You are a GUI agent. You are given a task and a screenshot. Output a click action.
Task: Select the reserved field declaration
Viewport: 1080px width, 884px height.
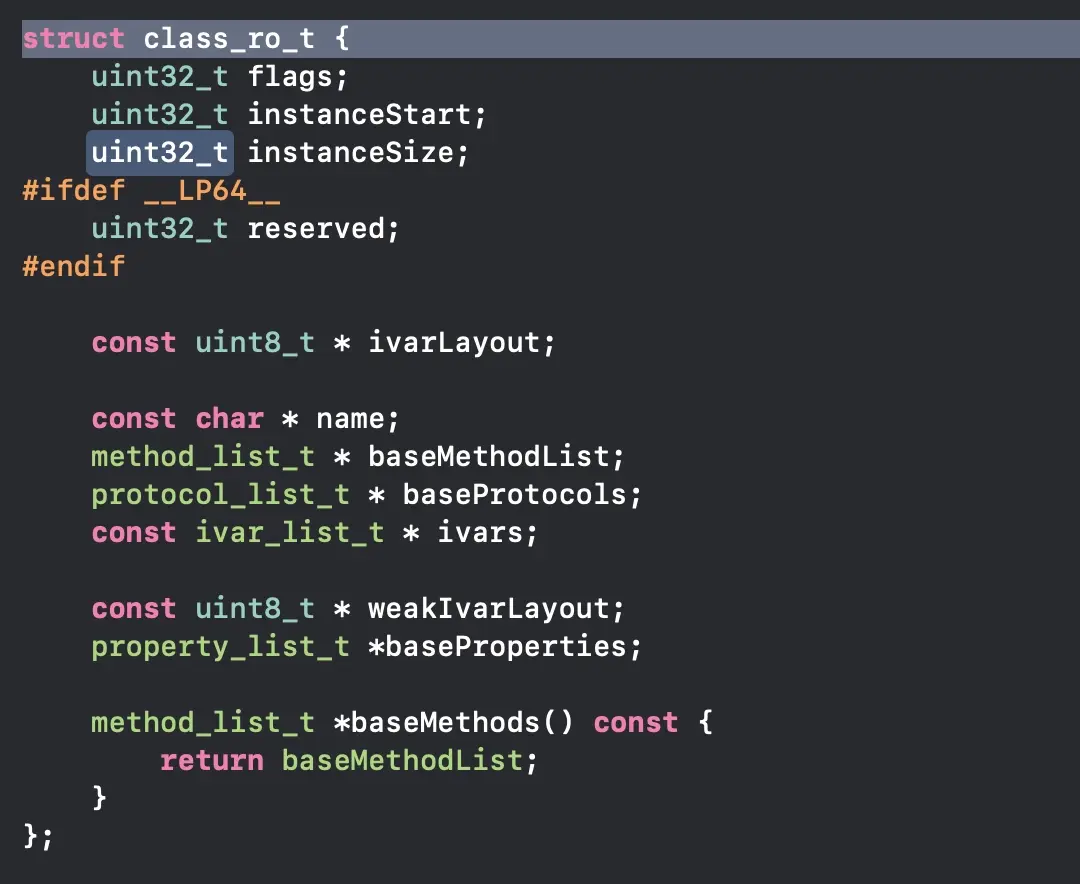(322, 228)
